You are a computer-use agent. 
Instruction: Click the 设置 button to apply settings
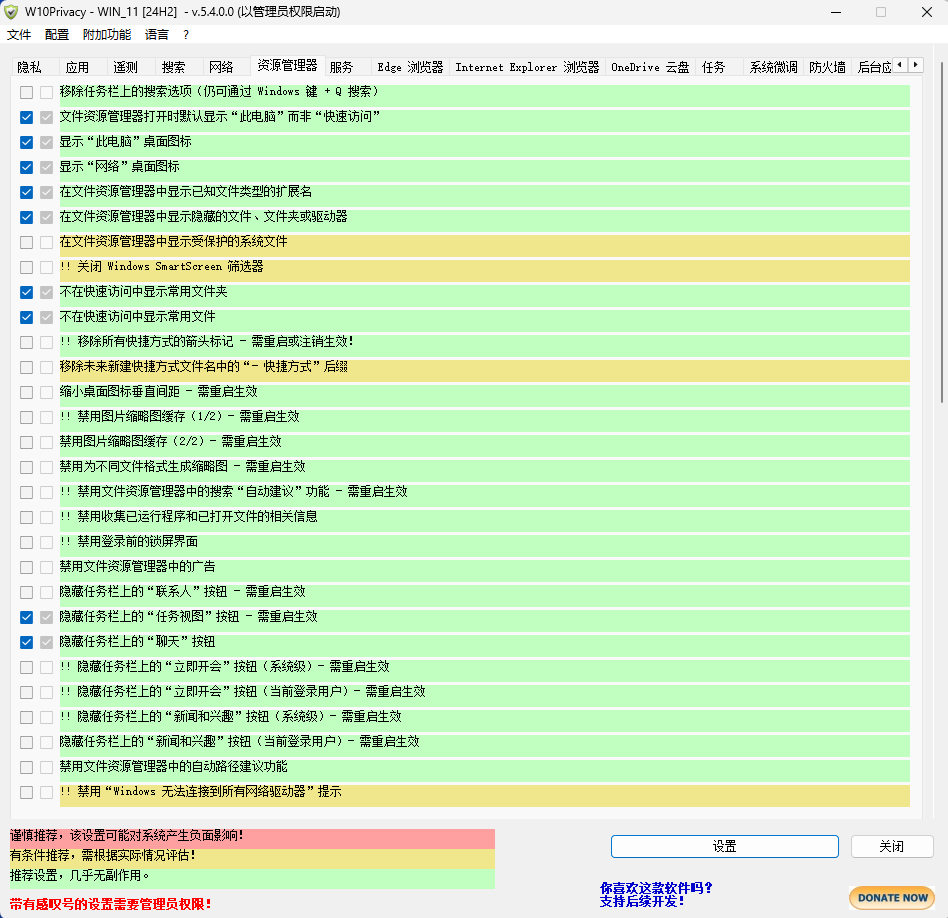pos(724,846)
